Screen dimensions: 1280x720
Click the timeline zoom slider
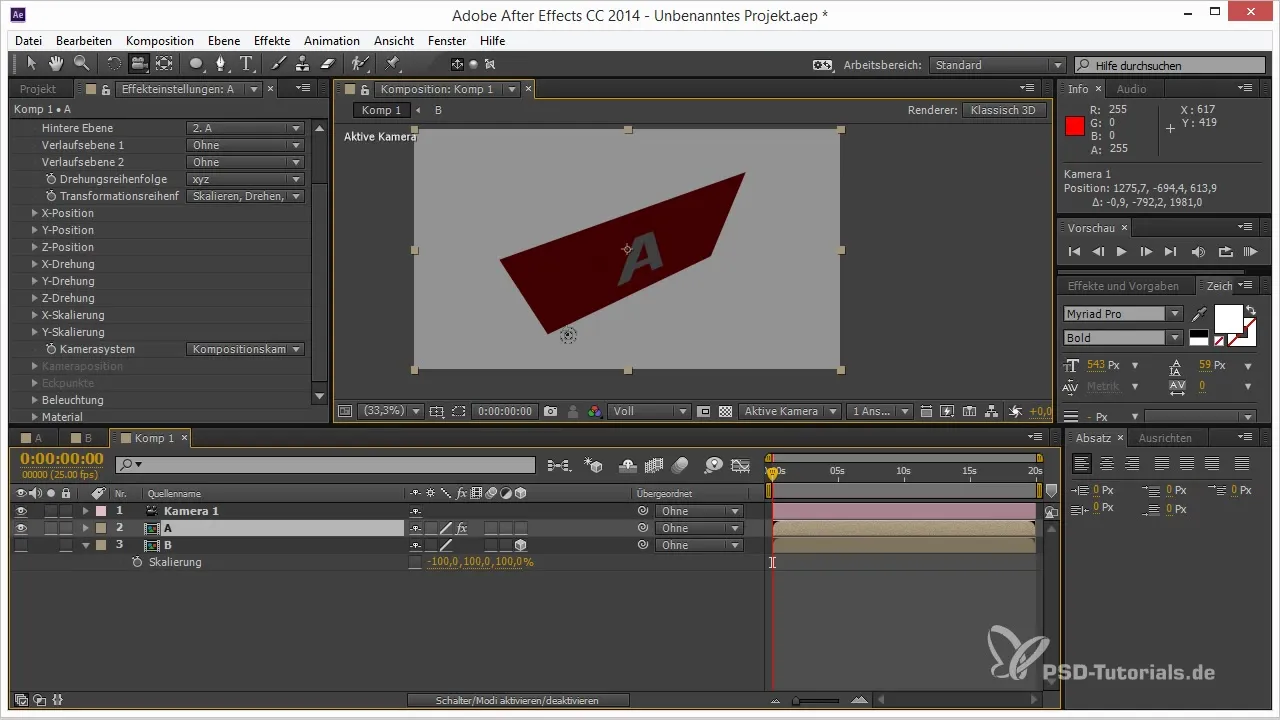pos(815,701)
